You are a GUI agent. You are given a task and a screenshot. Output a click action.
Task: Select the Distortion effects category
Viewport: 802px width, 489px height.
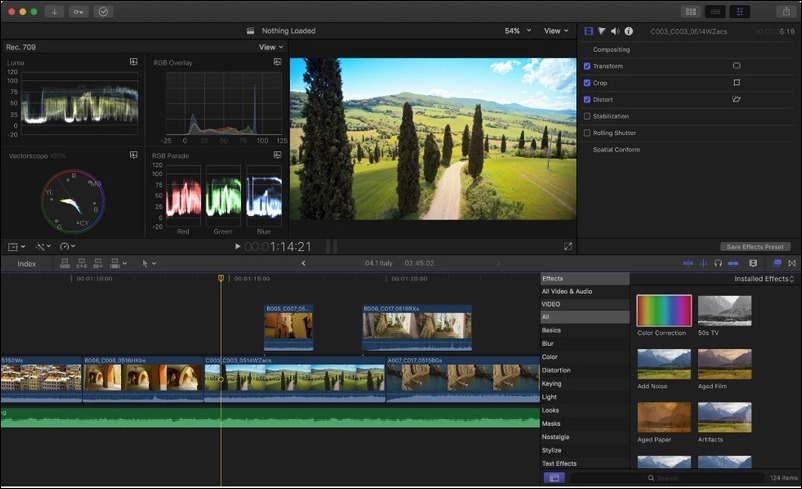[556, 370]
